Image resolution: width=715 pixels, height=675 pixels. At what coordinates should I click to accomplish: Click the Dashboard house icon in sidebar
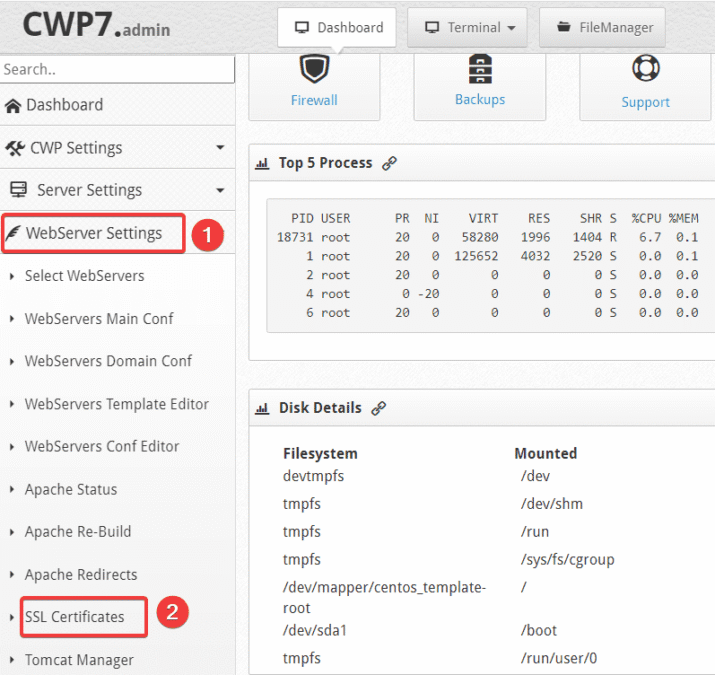click(13, 105)
